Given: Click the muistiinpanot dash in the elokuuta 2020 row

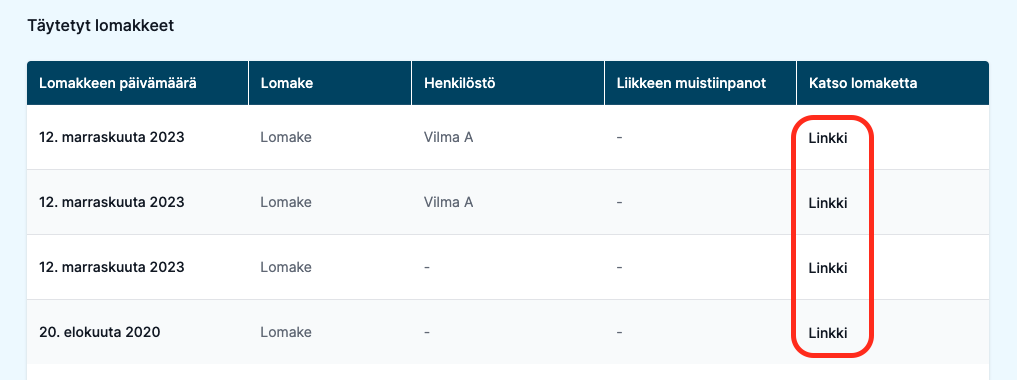Looking at the screenshot, I should point(619,332).
